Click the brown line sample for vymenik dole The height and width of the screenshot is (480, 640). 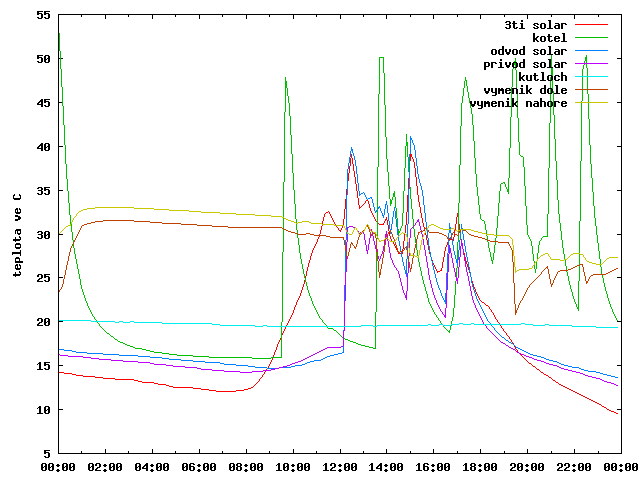[591, 90]
